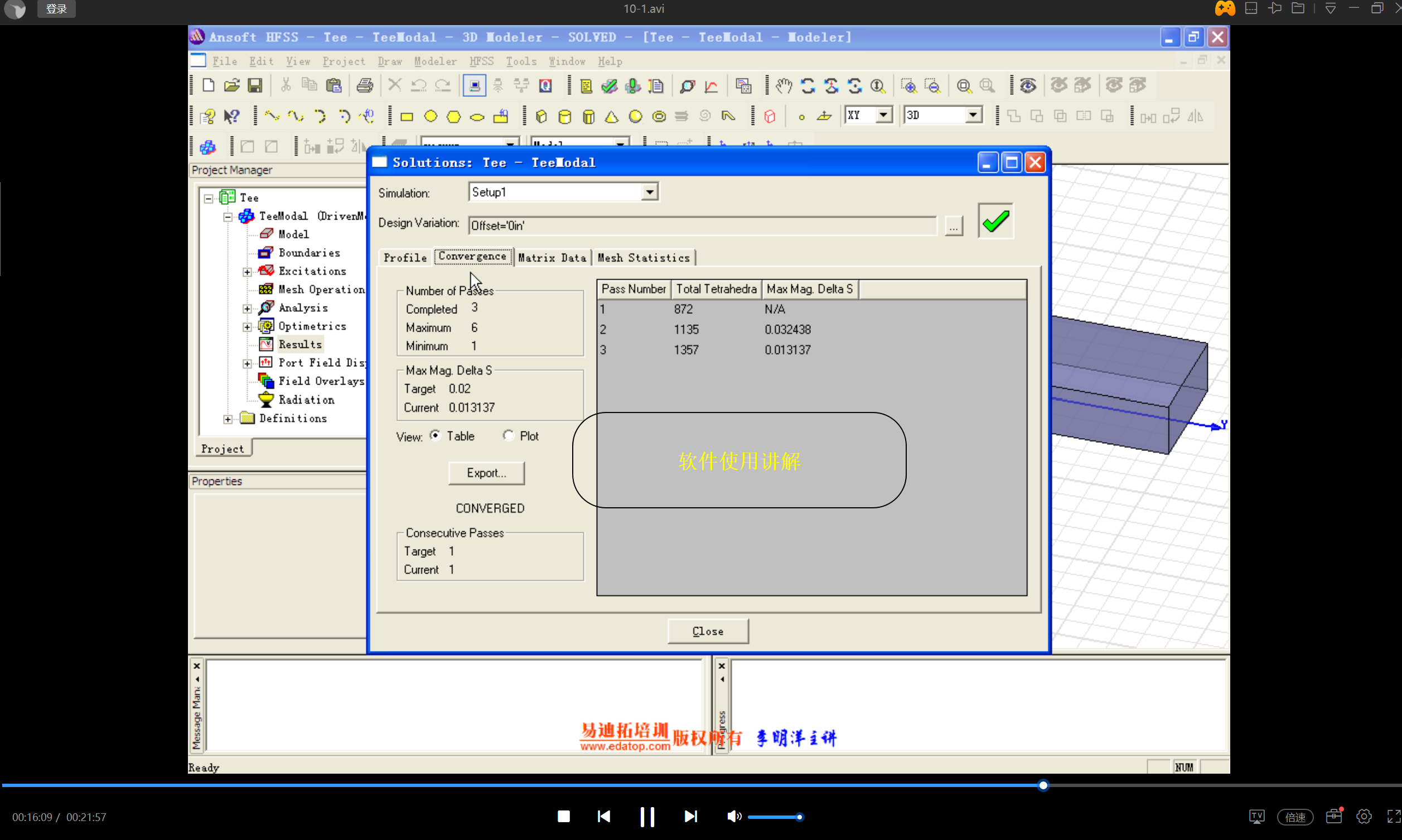Select the Table view radio button
This screenshot has height=840, width=1402.
pyautogui.click(x=435, y=435)
